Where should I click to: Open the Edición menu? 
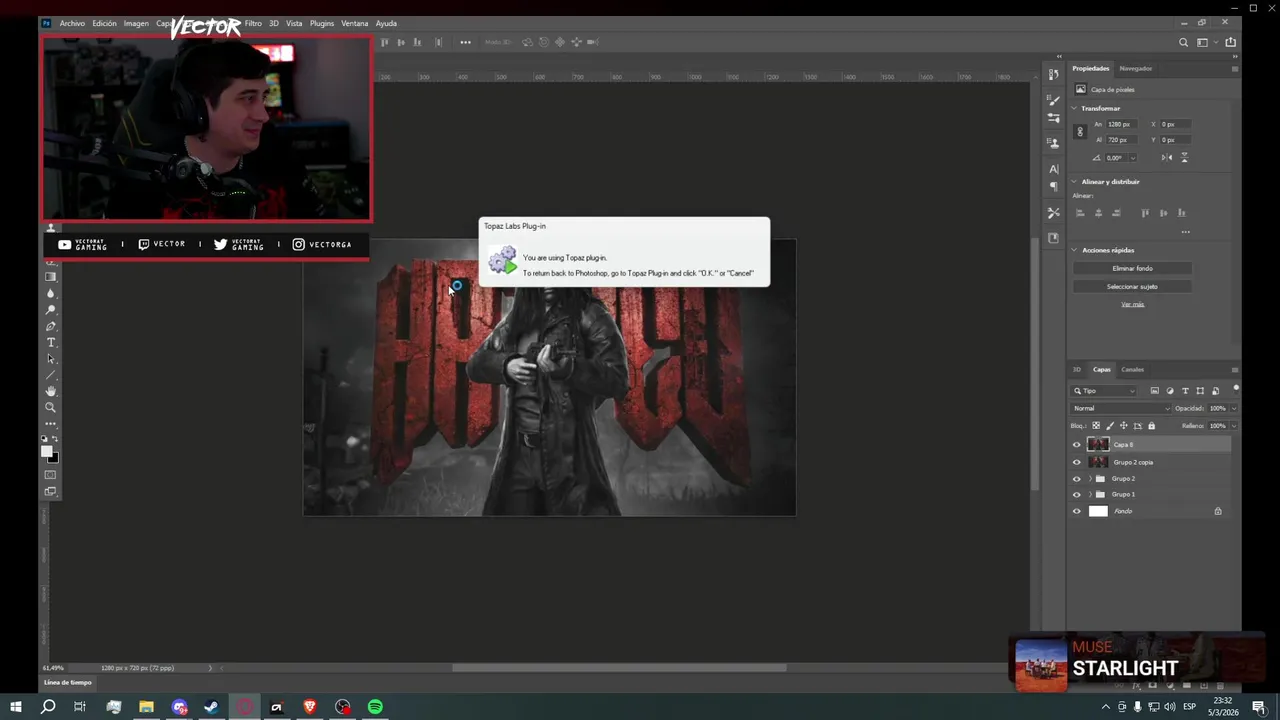[x=105, y=23]
